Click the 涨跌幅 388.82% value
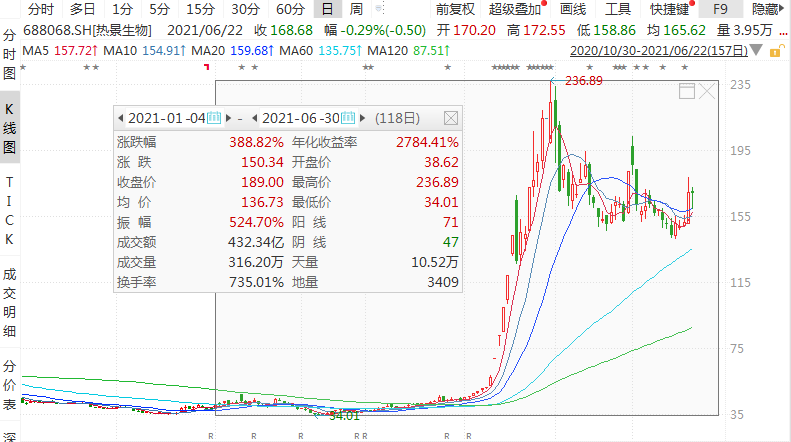The image size is (791, 442). click(x=256, y=142)
